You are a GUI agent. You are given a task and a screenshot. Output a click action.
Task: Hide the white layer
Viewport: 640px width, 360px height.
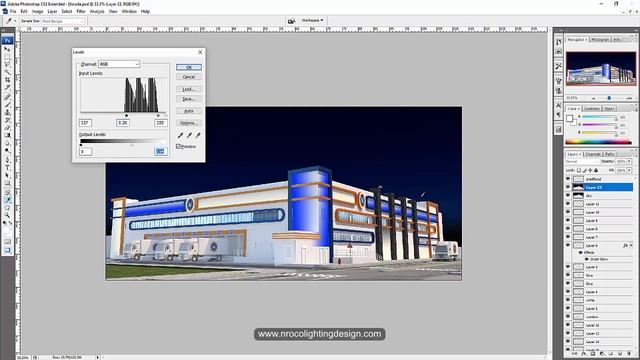[568, 300]
